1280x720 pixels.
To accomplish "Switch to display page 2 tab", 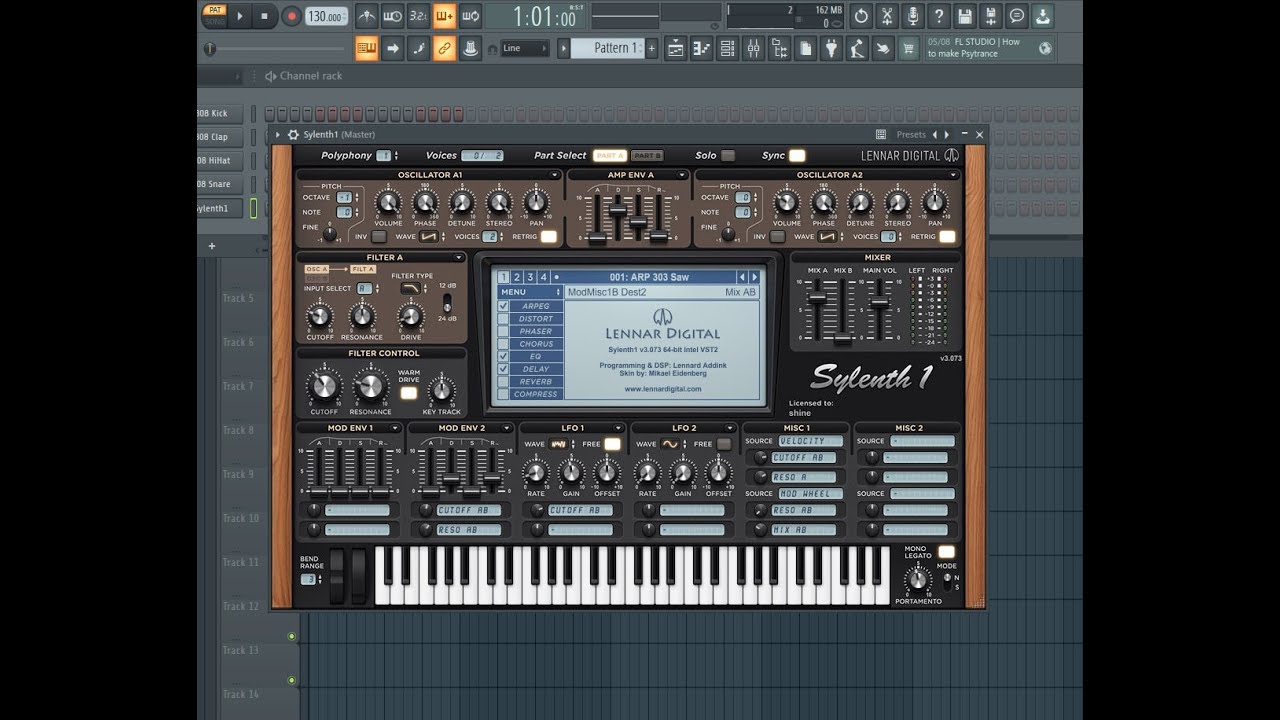I will click(x=517, y=277).
